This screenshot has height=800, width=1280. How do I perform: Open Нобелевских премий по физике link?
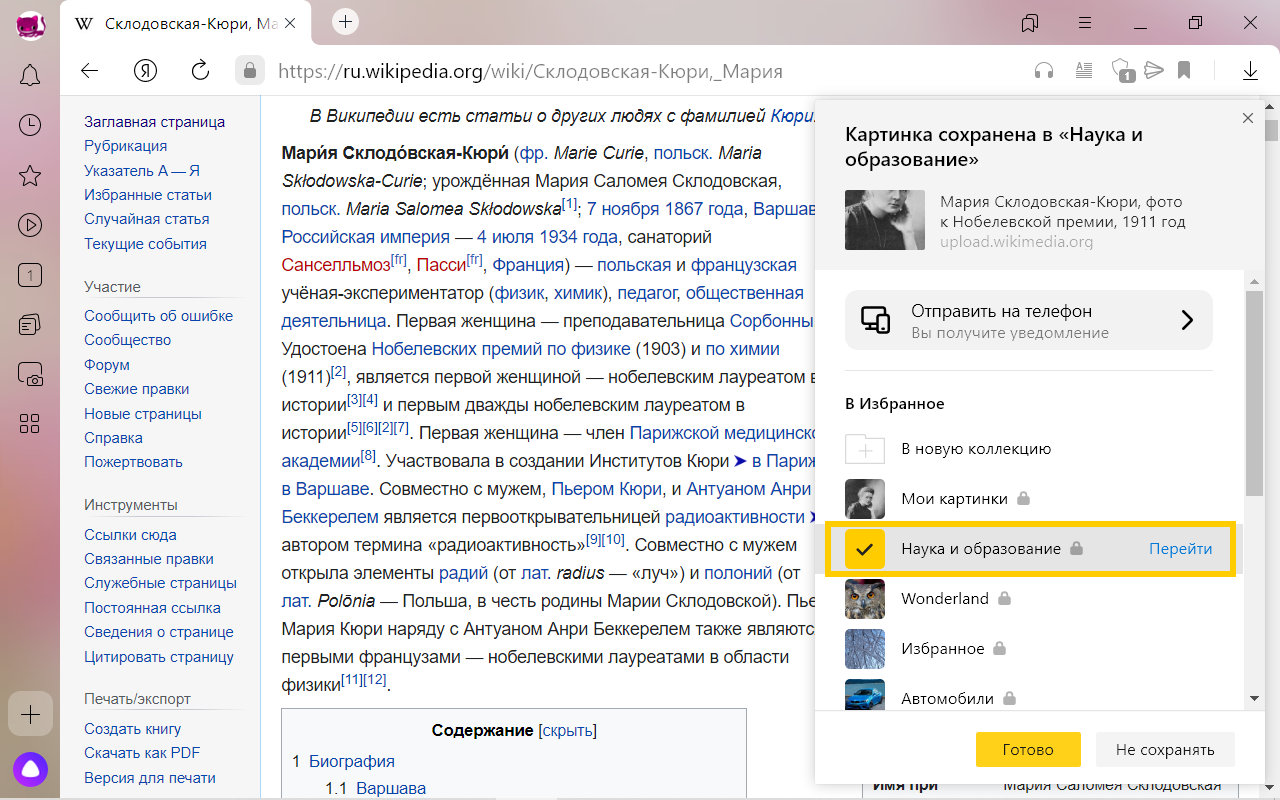click(501, 349)
